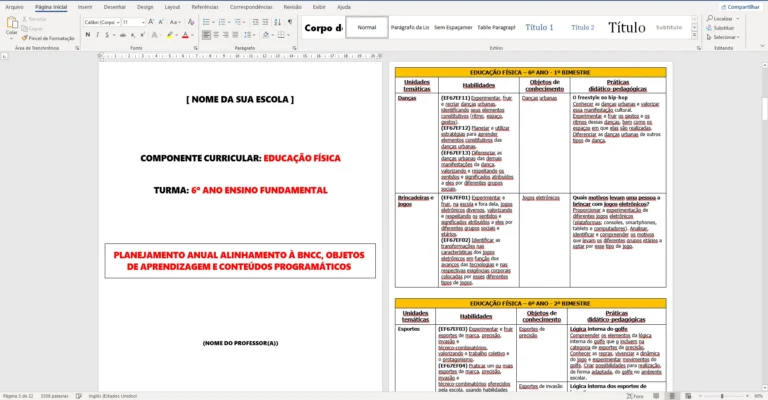Viewport: 768px width, 400px height.
Task: Align text right
Action: coord(225,35)
